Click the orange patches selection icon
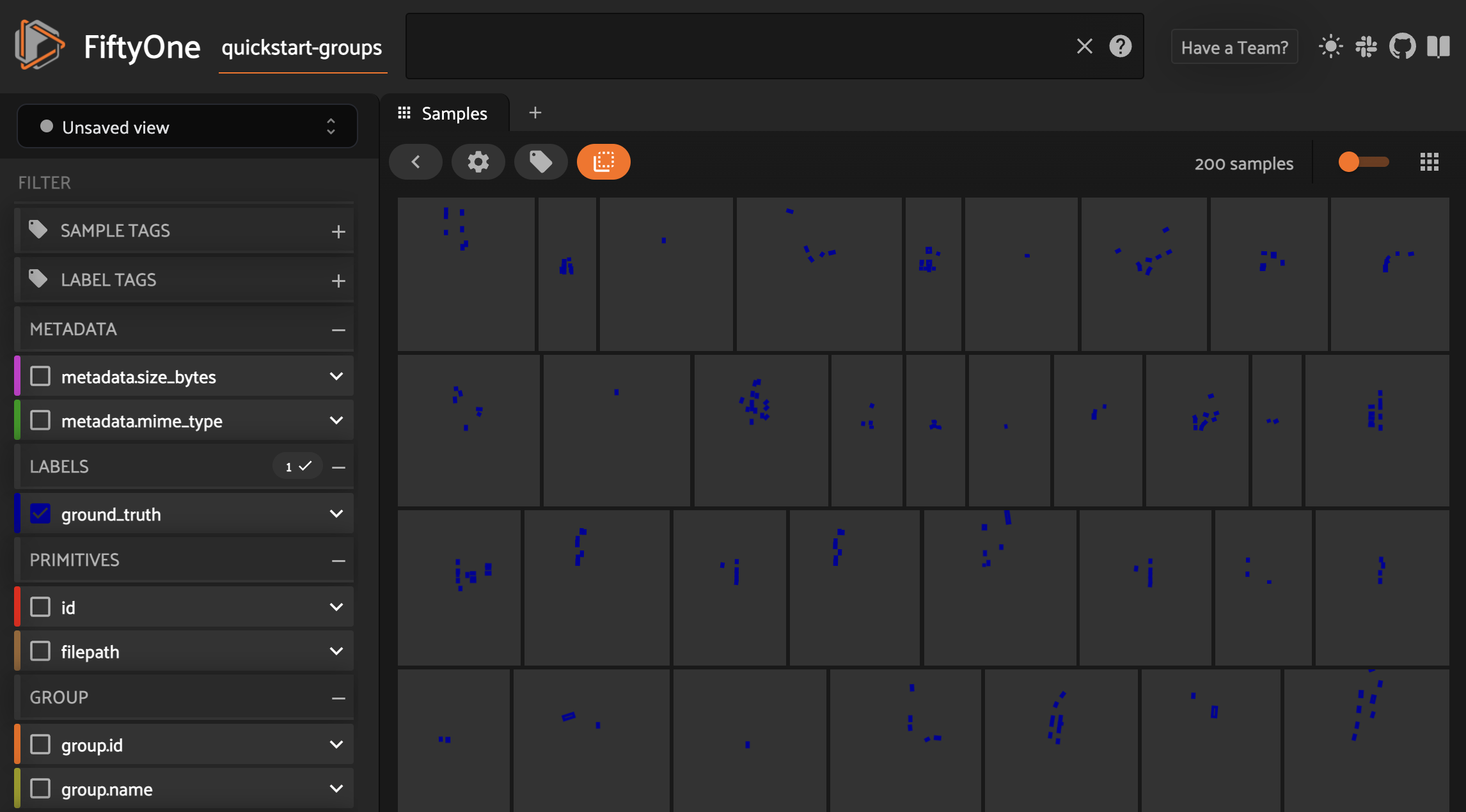 [603, 162]
